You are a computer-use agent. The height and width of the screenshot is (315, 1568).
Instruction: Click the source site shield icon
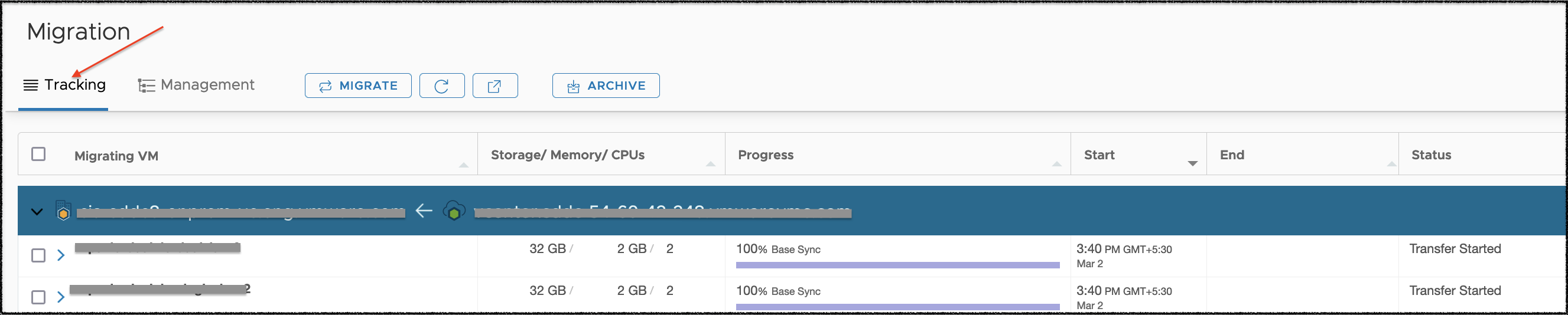63,211
